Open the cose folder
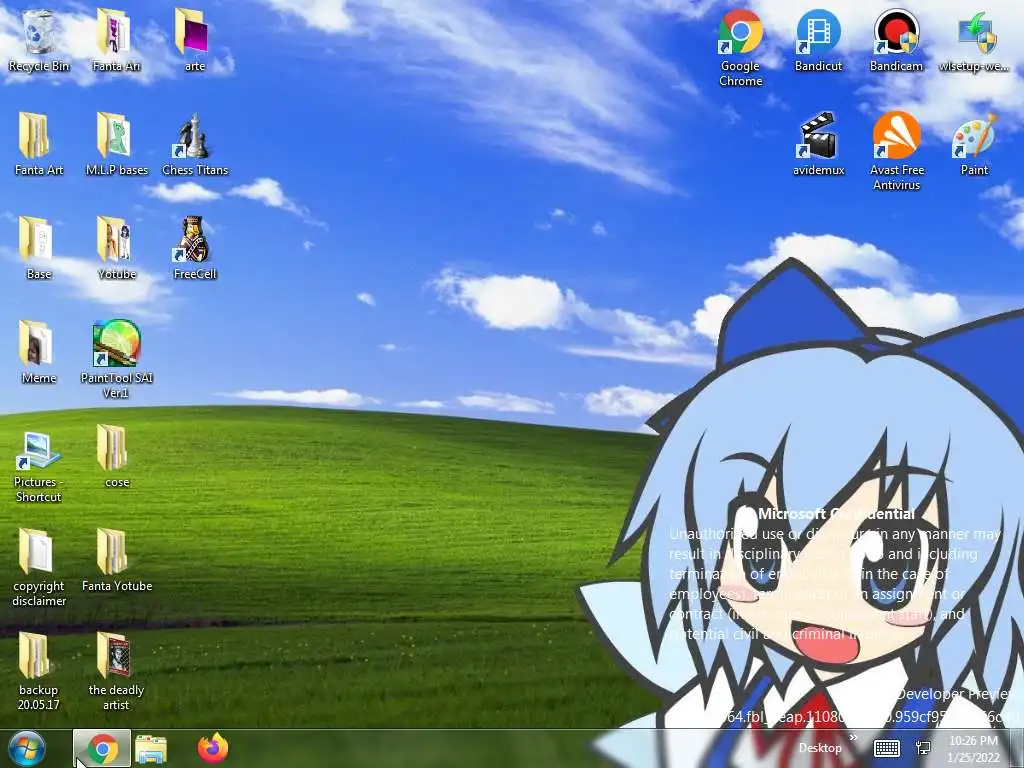This screenshot has width=1024, height=768. (116, 456)
